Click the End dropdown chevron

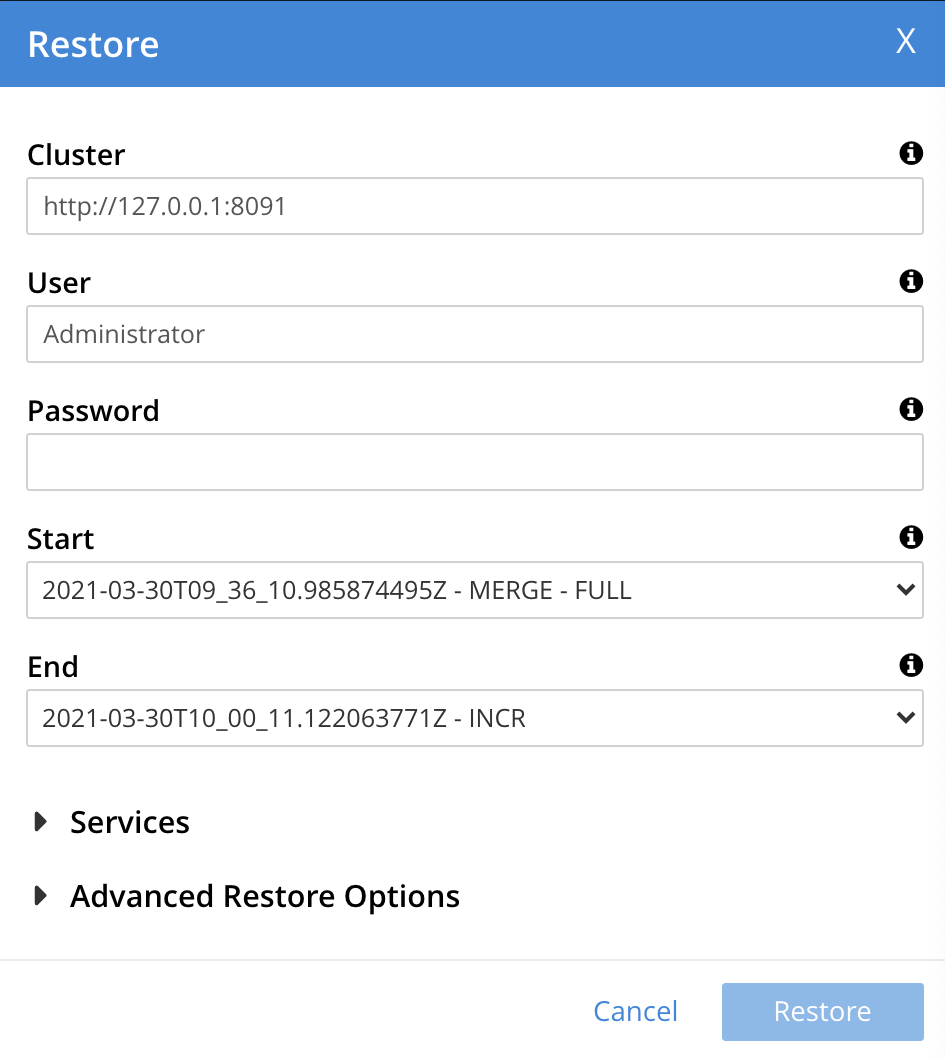pyautogui.click(x=906, y=718)
